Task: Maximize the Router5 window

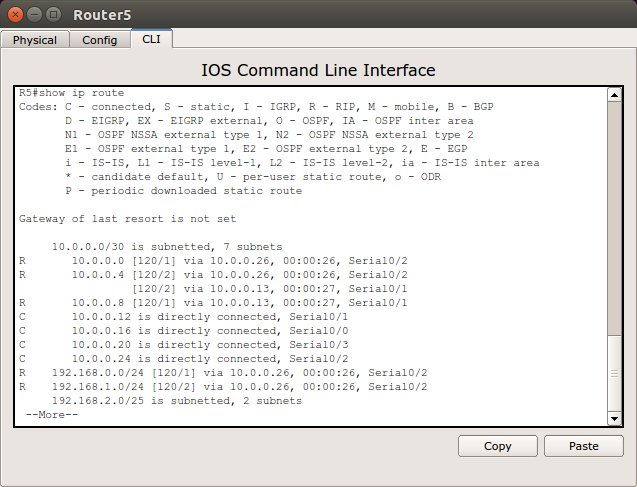Action: [x=53, y=15]
